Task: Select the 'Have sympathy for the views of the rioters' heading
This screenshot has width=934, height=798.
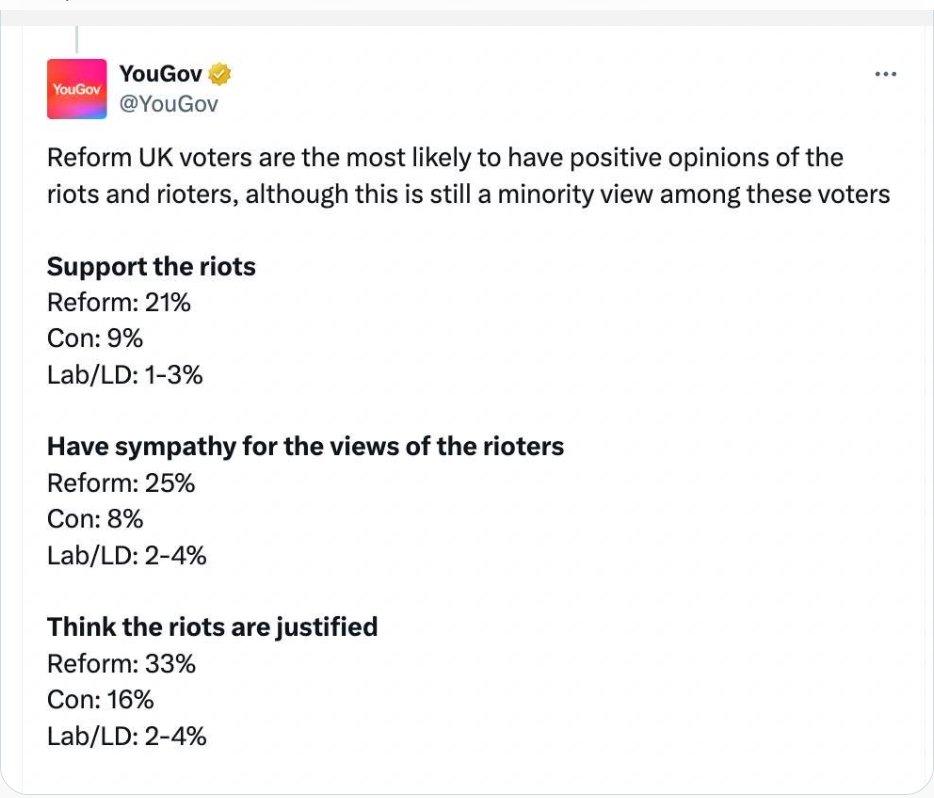Action: tap(305, 447)
